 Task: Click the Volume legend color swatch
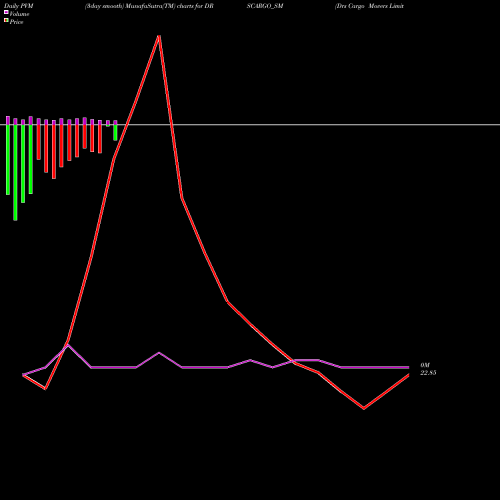6,12
